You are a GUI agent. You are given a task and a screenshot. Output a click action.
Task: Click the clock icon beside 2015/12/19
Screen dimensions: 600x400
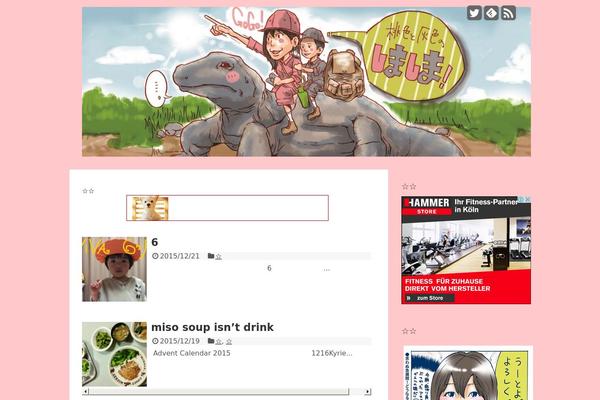click(x=155, y=341)
